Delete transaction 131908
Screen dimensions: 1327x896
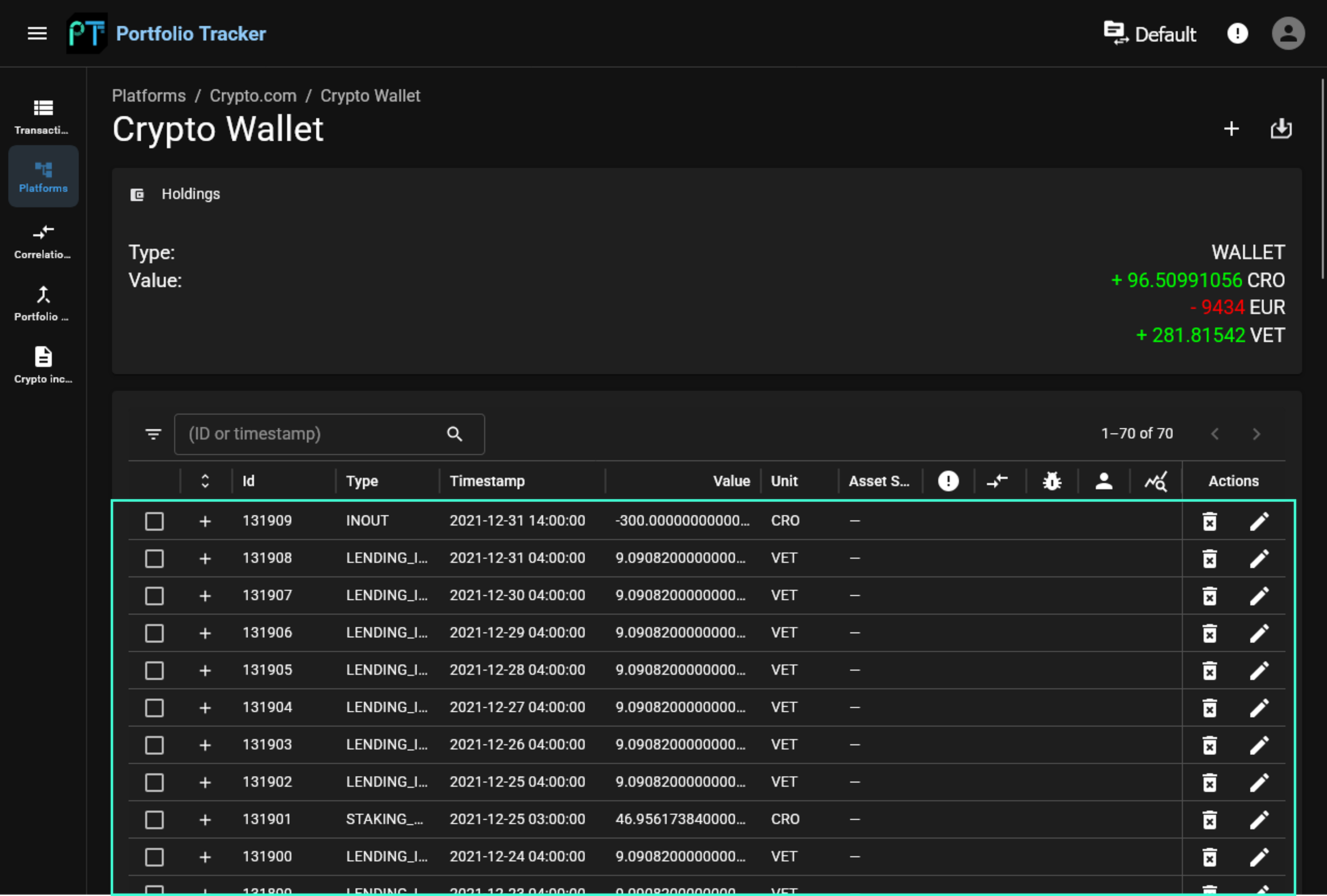[1209, 559]
